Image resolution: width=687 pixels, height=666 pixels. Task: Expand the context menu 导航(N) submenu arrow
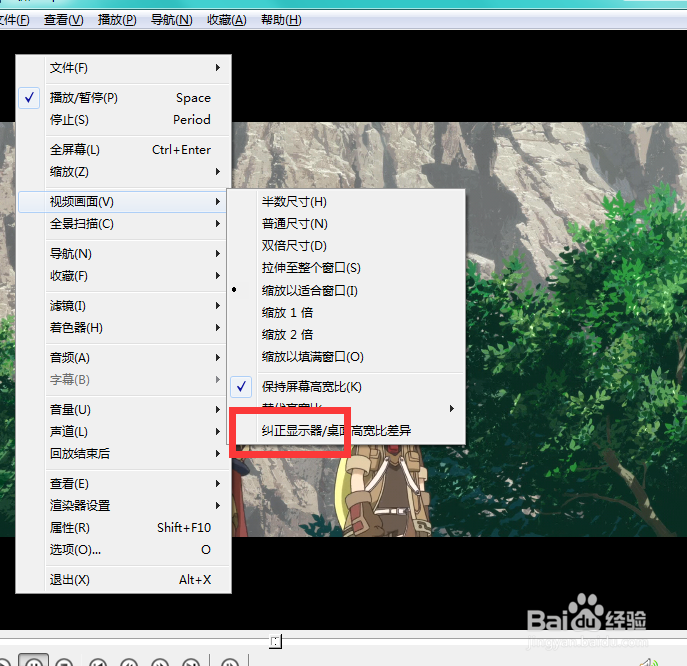point(218,254)
